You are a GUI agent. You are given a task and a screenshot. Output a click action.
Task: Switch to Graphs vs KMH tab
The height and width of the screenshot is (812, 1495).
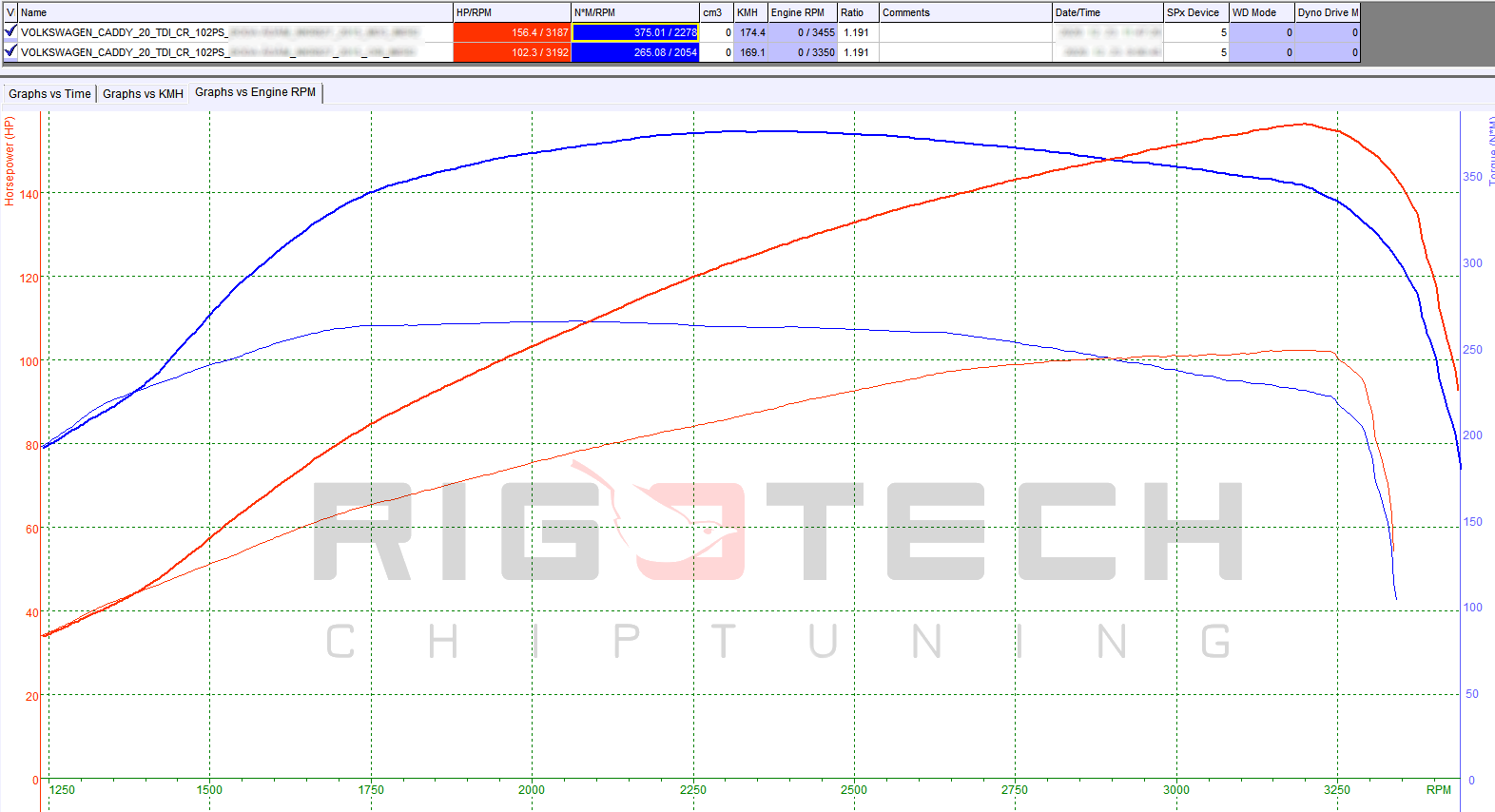143,93
